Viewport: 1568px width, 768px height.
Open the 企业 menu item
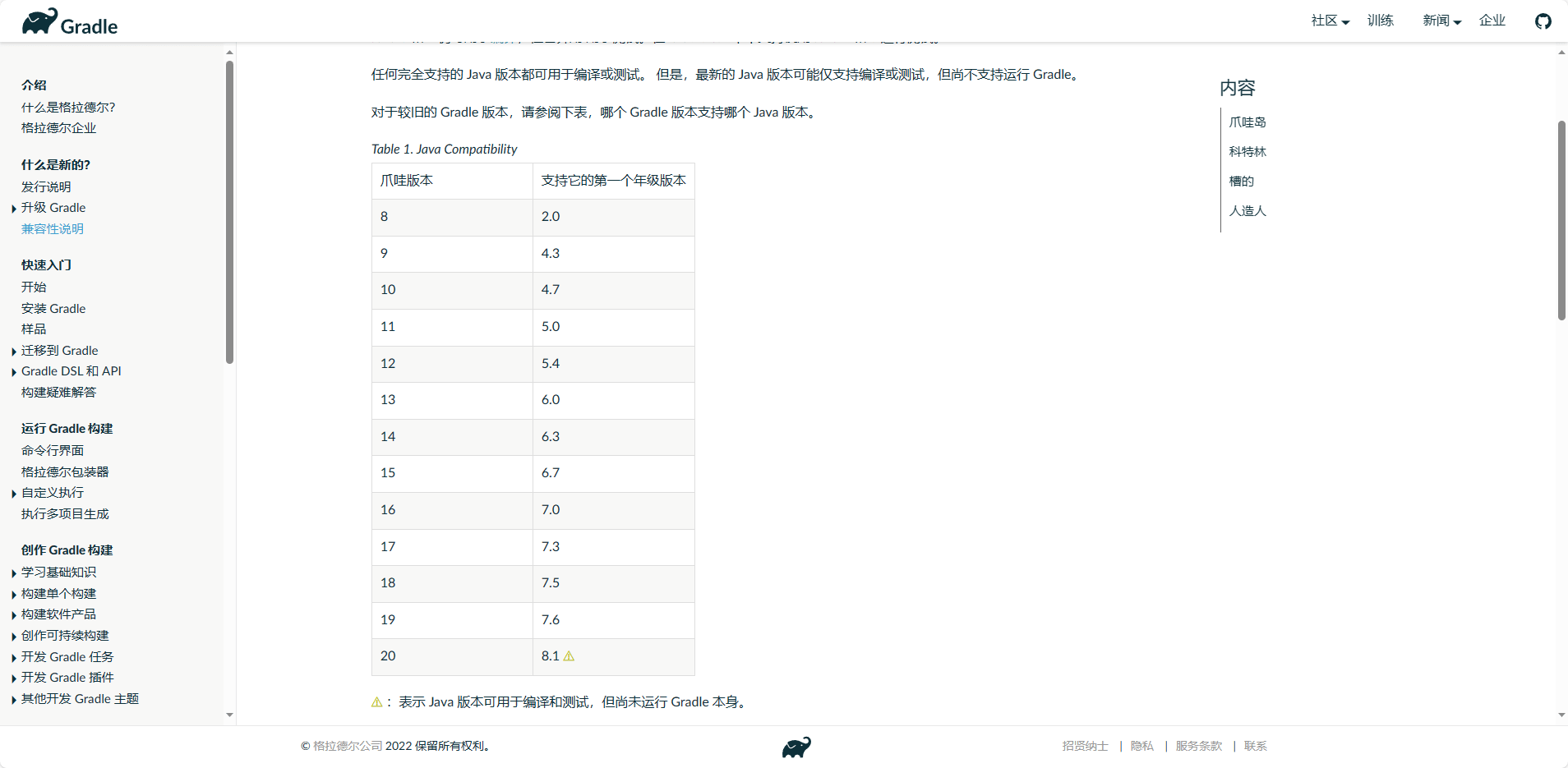click(1492, 21)
